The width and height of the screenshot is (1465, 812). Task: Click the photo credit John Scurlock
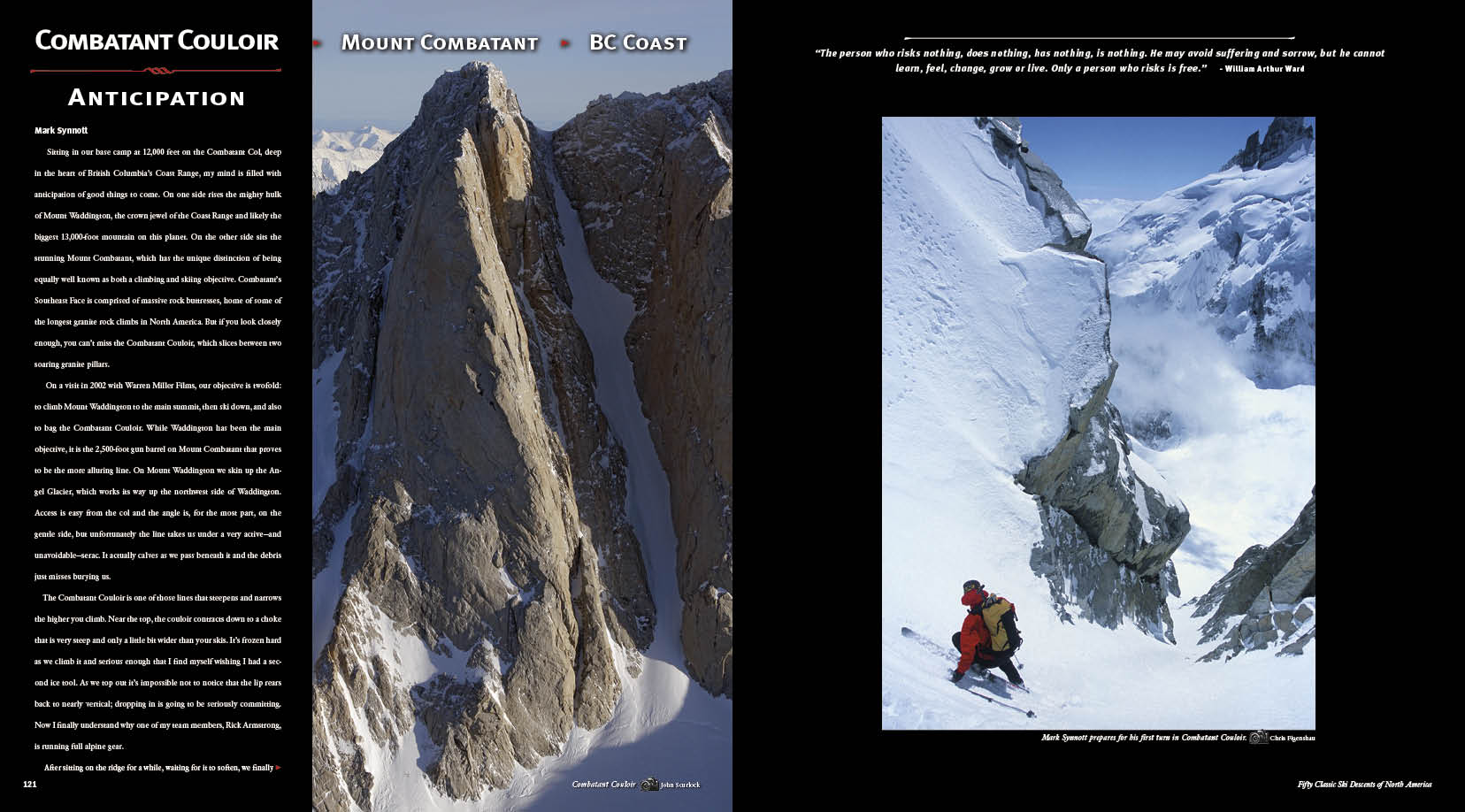(x=680, y=785)
